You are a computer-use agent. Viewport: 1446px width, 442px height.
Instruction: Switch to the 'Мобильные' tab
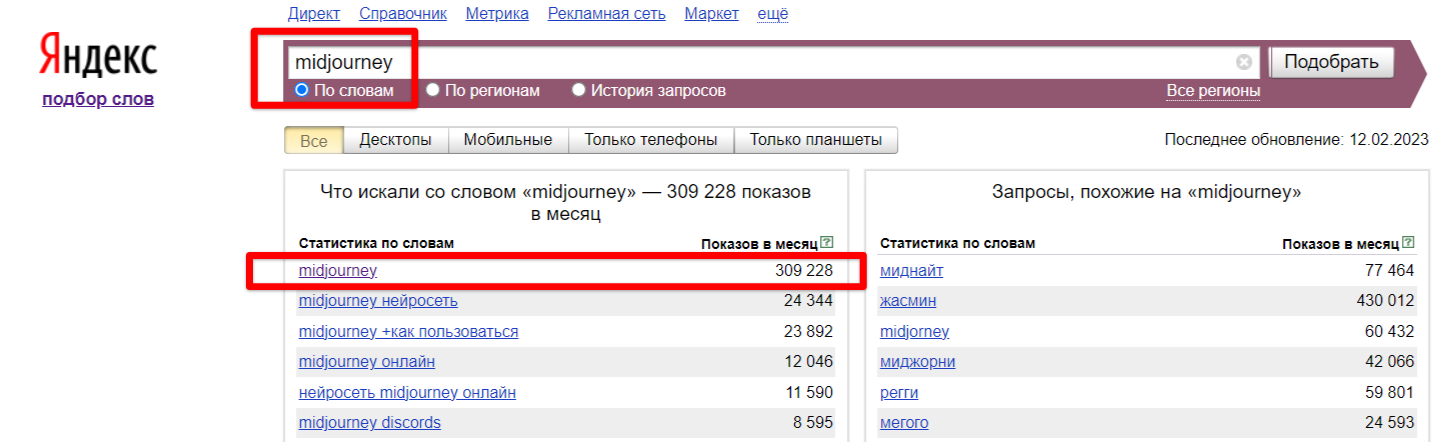pos(508,140)
